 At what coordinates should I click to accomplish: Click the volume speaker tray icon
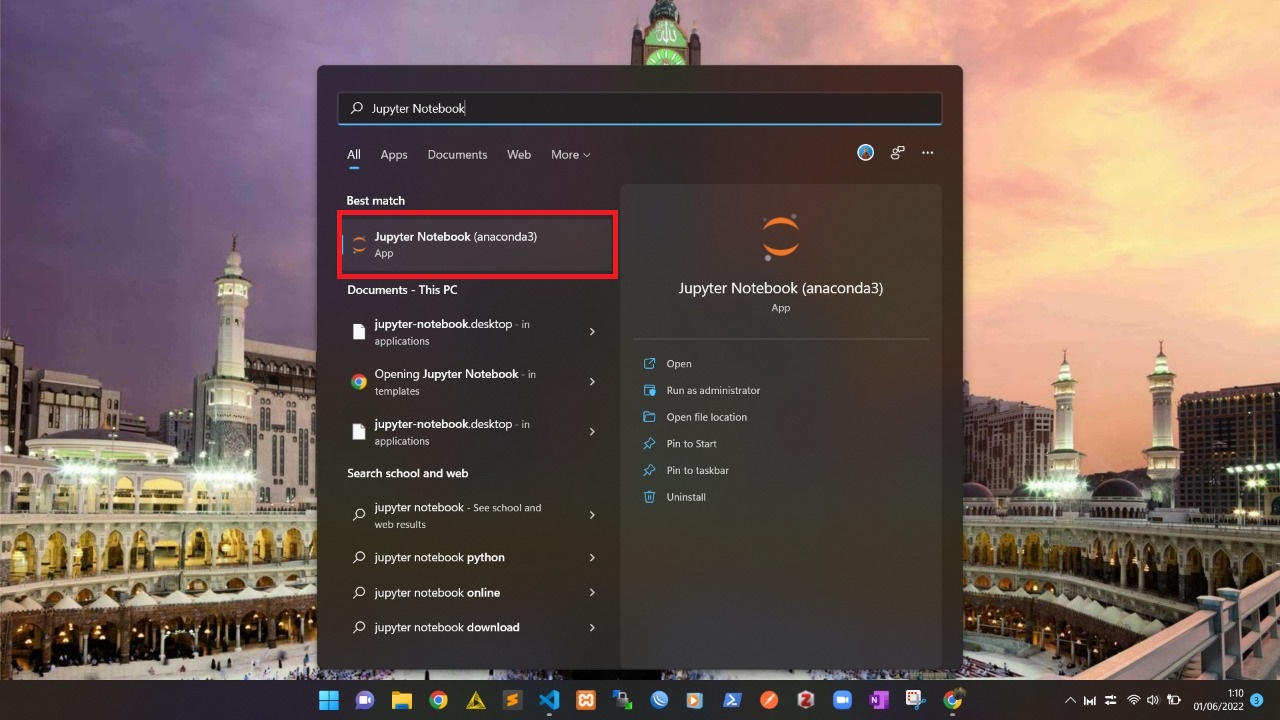pos(1153,700)
